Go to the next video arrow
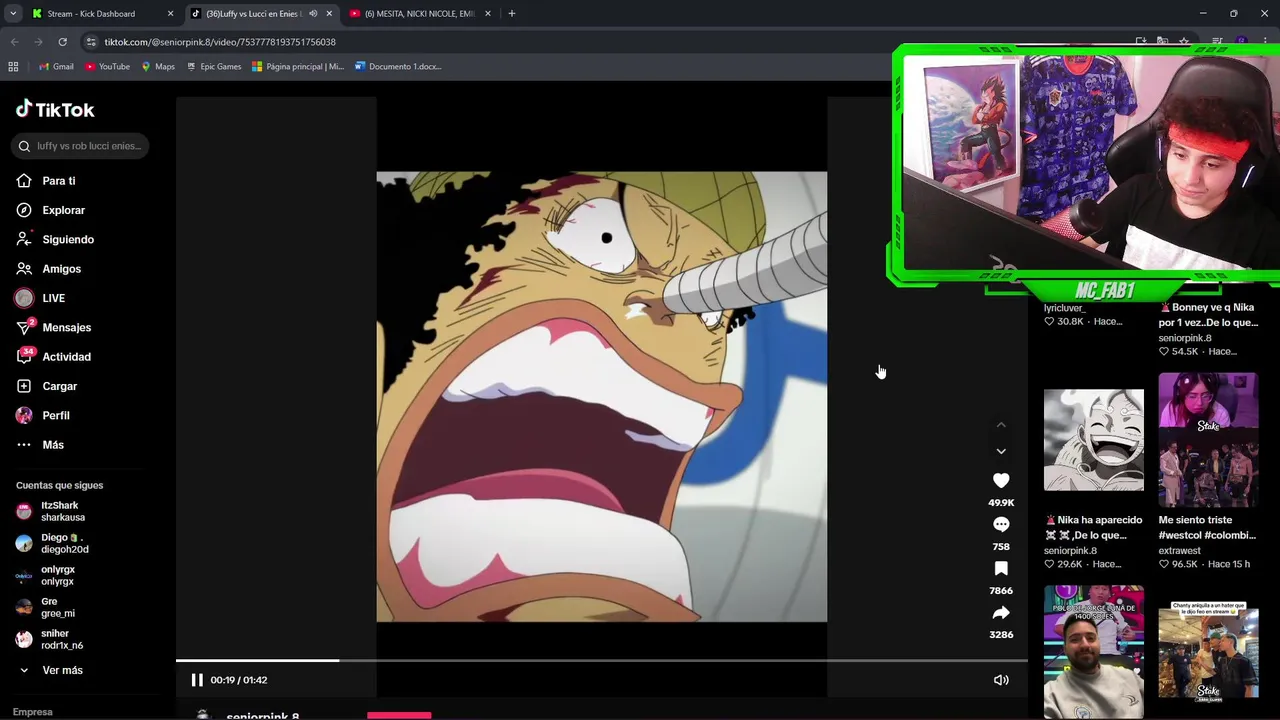The height and width of the screenshot is (720, 1280). pos(1001,451)
